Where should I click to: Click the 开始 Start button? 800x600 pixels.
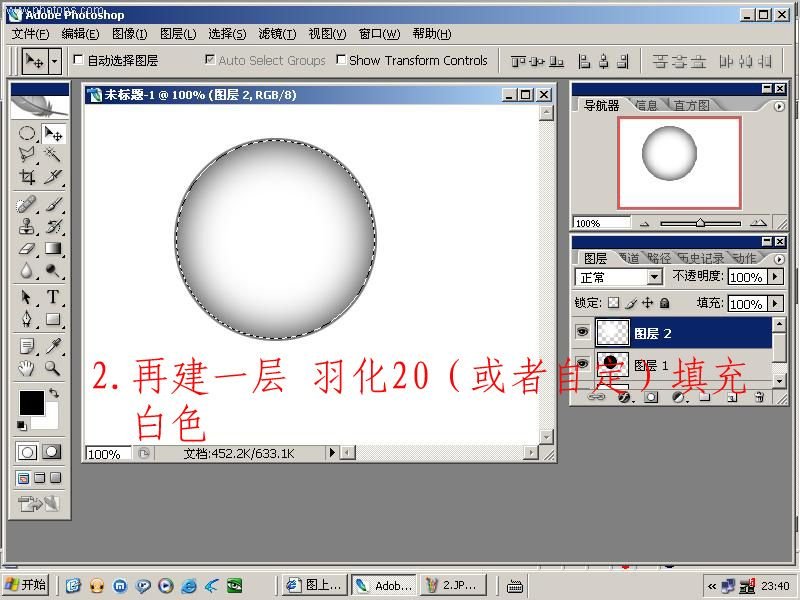click(26, 585)
